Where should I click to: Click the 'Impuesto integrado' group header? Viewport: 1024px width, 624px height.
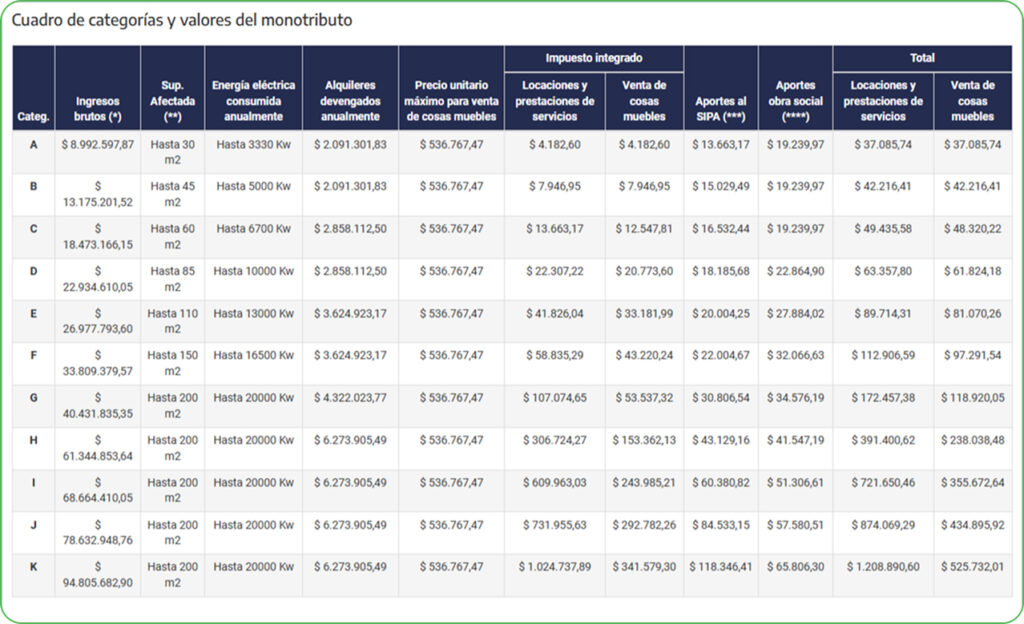(x=594, y=59)
